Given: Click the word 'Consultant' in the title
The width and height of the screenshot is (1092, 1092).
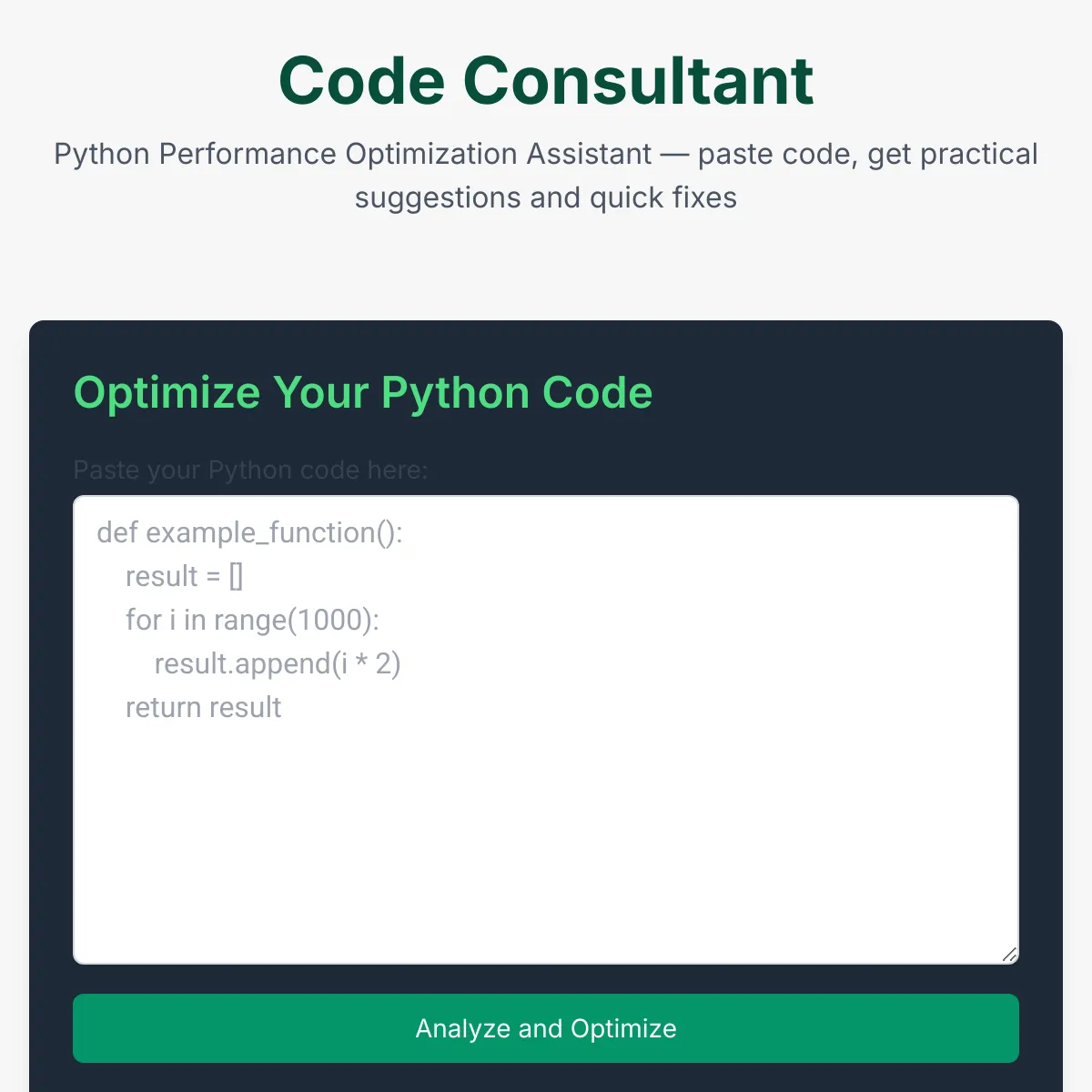Looking at the screenshot, I should click(x=638, y=82).
